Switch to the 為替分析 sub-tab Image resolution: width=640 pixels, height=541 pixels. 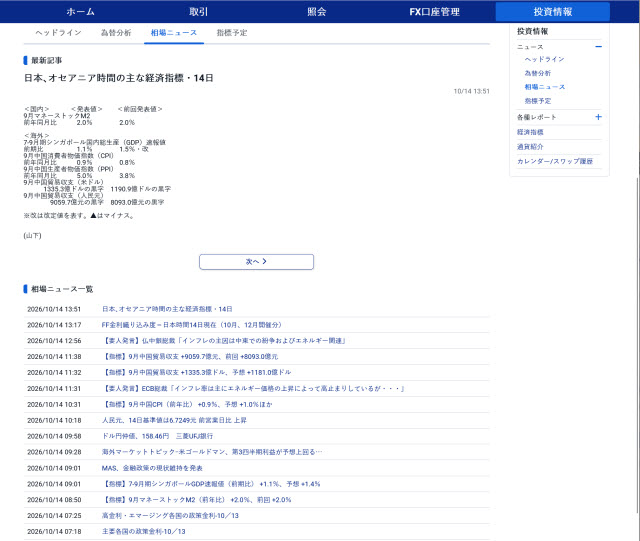coord(116,33)
